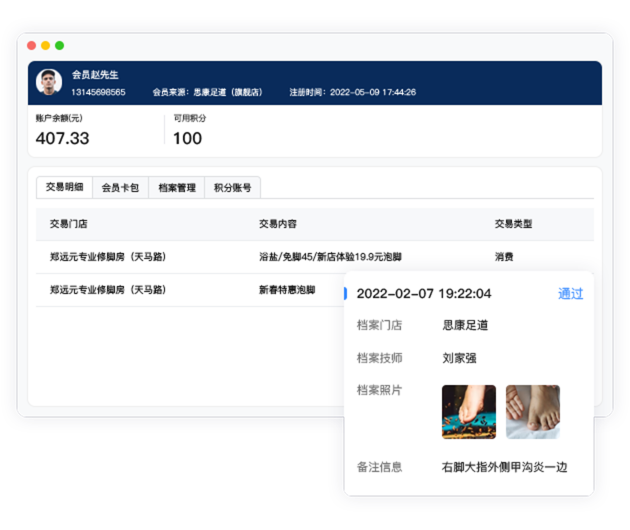Screen dimensions: 630x530
Task: Click the 交易类型 column header
Action: [x=513, y=224]
